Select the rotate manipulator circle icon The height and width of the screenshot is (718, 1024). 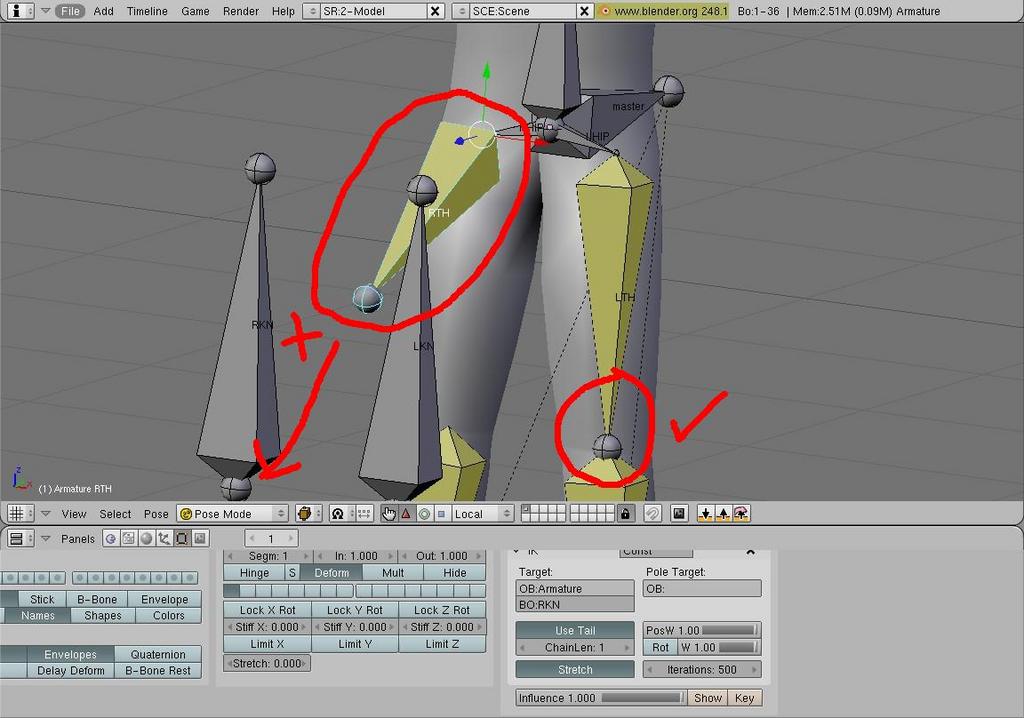click(424, 514)
